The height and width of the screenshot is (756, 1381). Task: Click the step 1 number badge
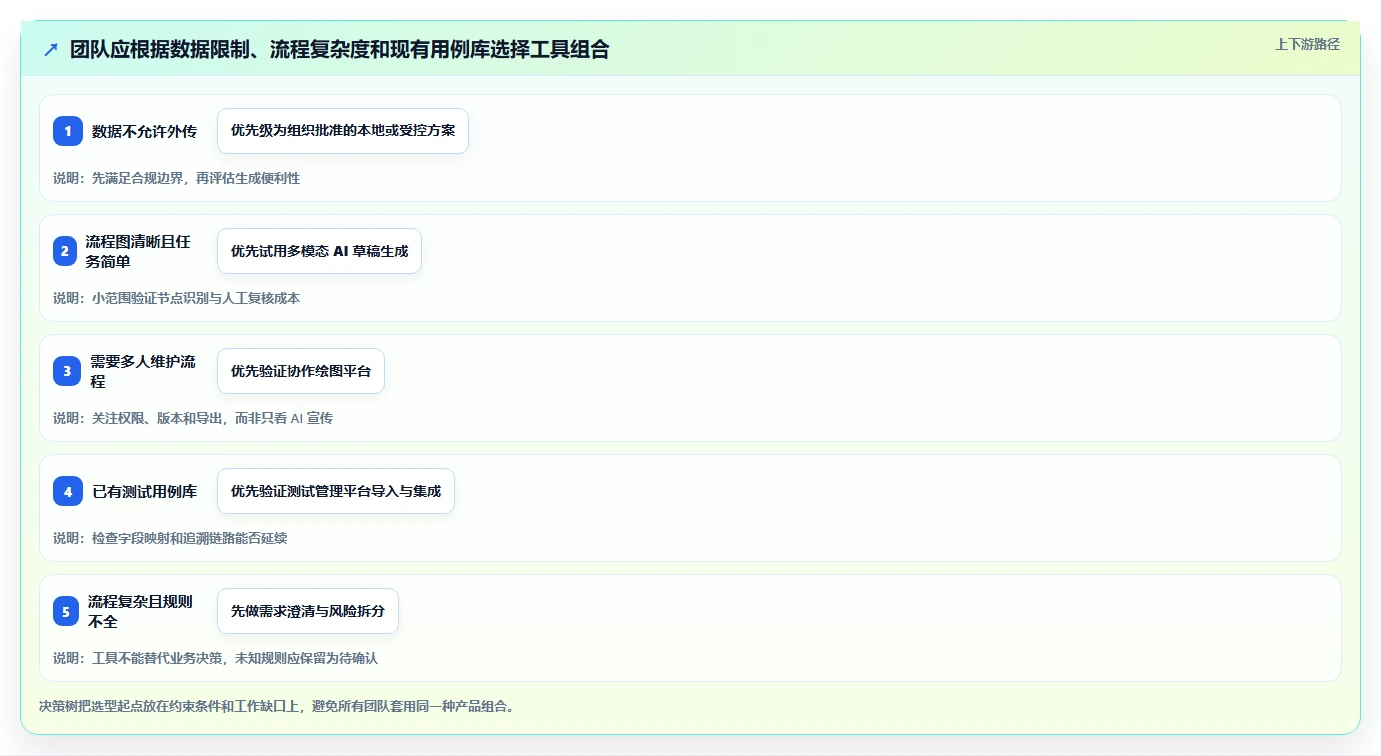[x=68, y=131]
